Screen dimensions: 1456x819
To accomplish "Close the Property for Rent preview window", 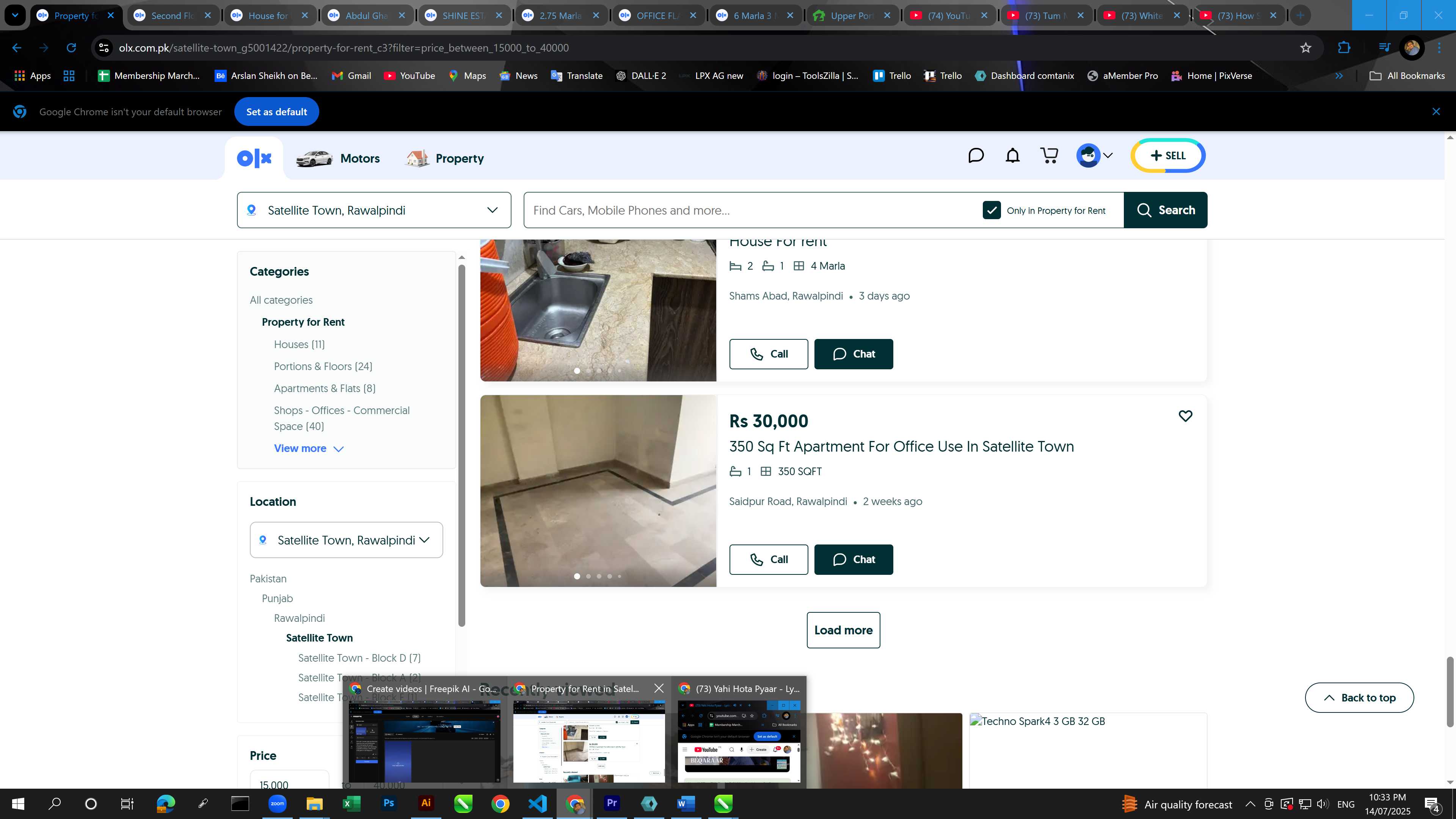I will pos(659,689).
